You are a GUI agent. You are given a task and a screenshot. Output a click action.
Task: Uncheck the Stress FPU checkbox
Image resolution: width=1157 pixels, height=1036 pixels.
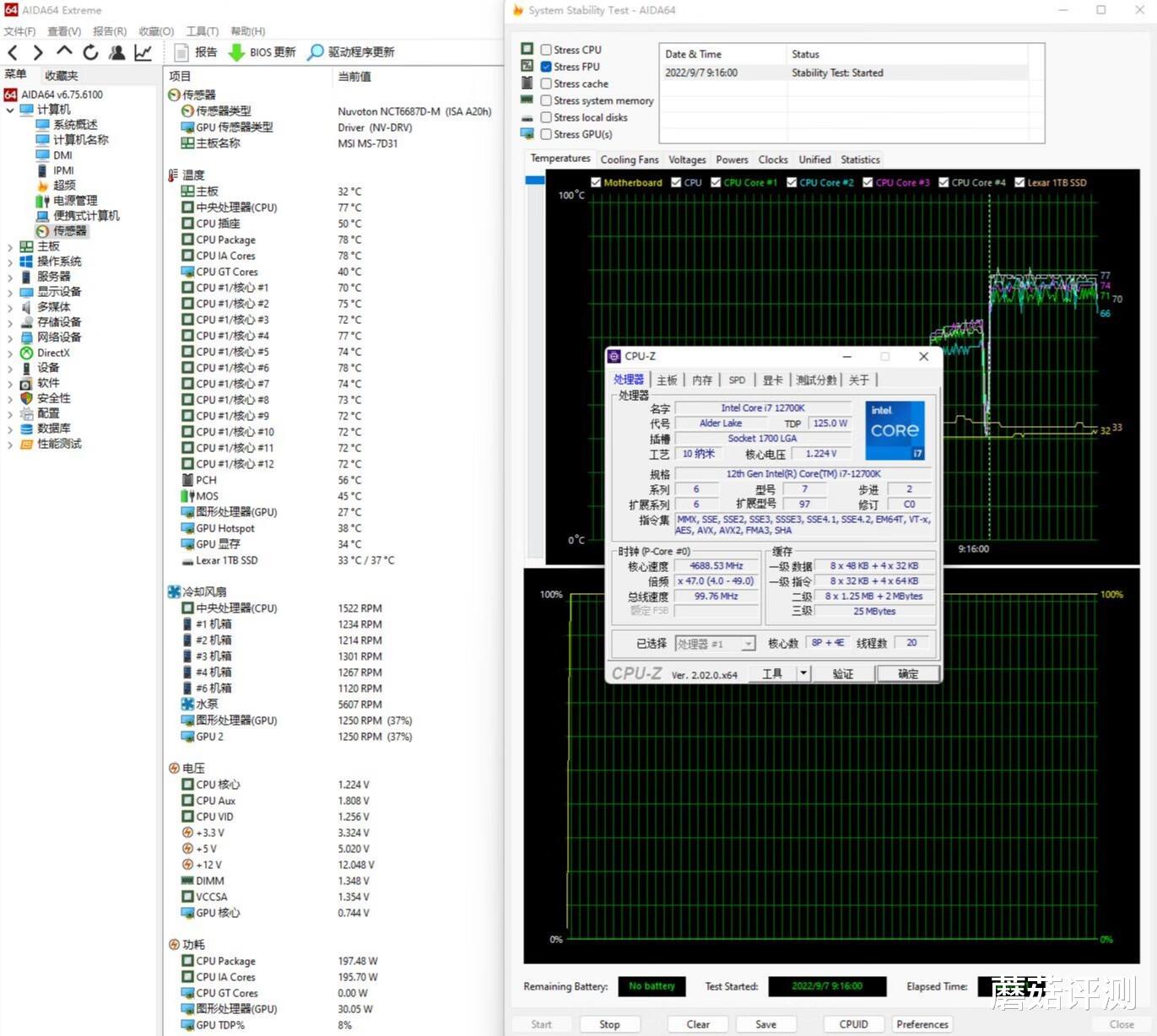[546, 67]
